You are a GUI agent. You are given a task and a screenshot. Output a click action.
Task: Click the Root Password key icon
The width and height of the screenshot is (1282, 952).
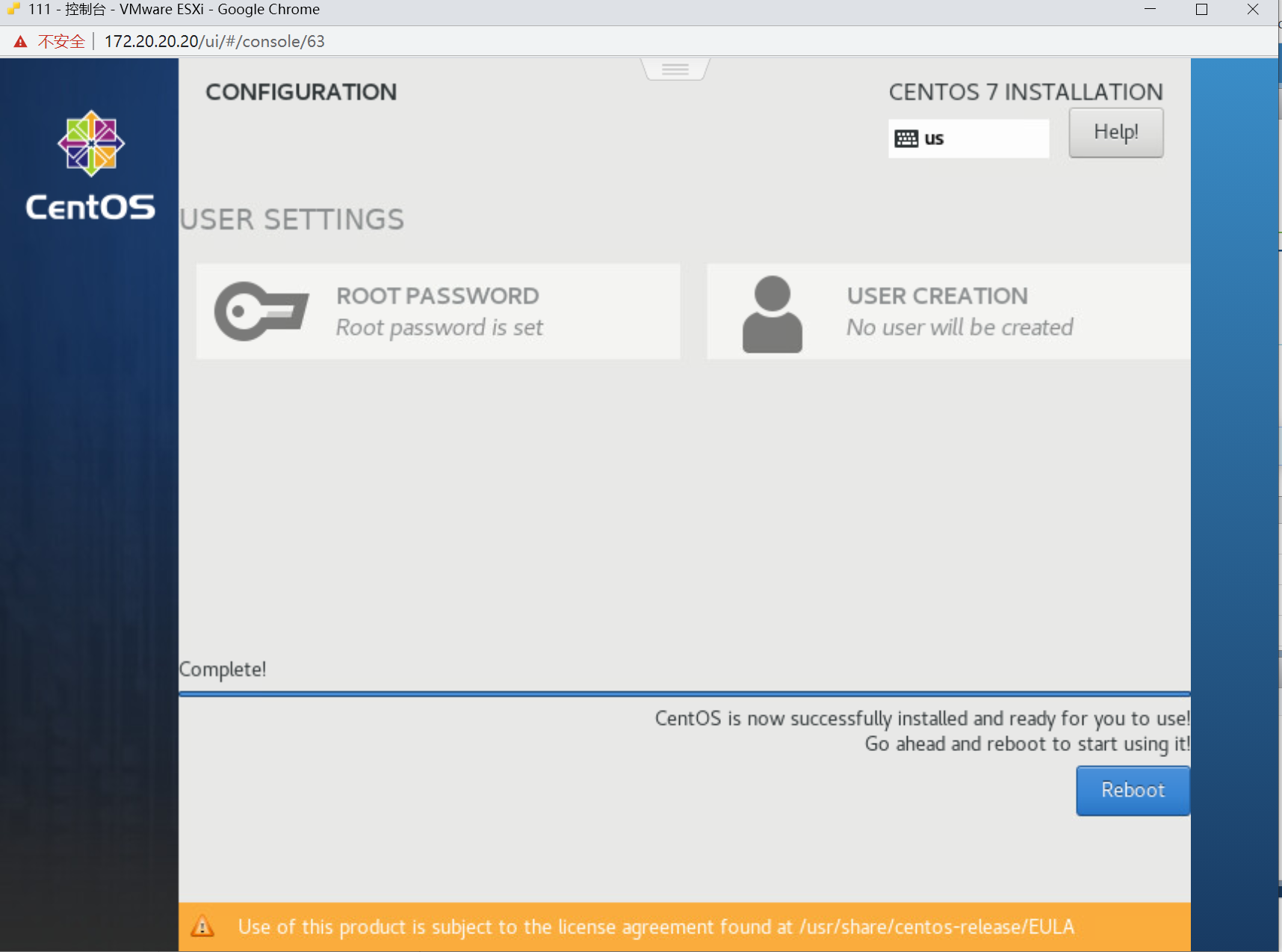point(261,311)
